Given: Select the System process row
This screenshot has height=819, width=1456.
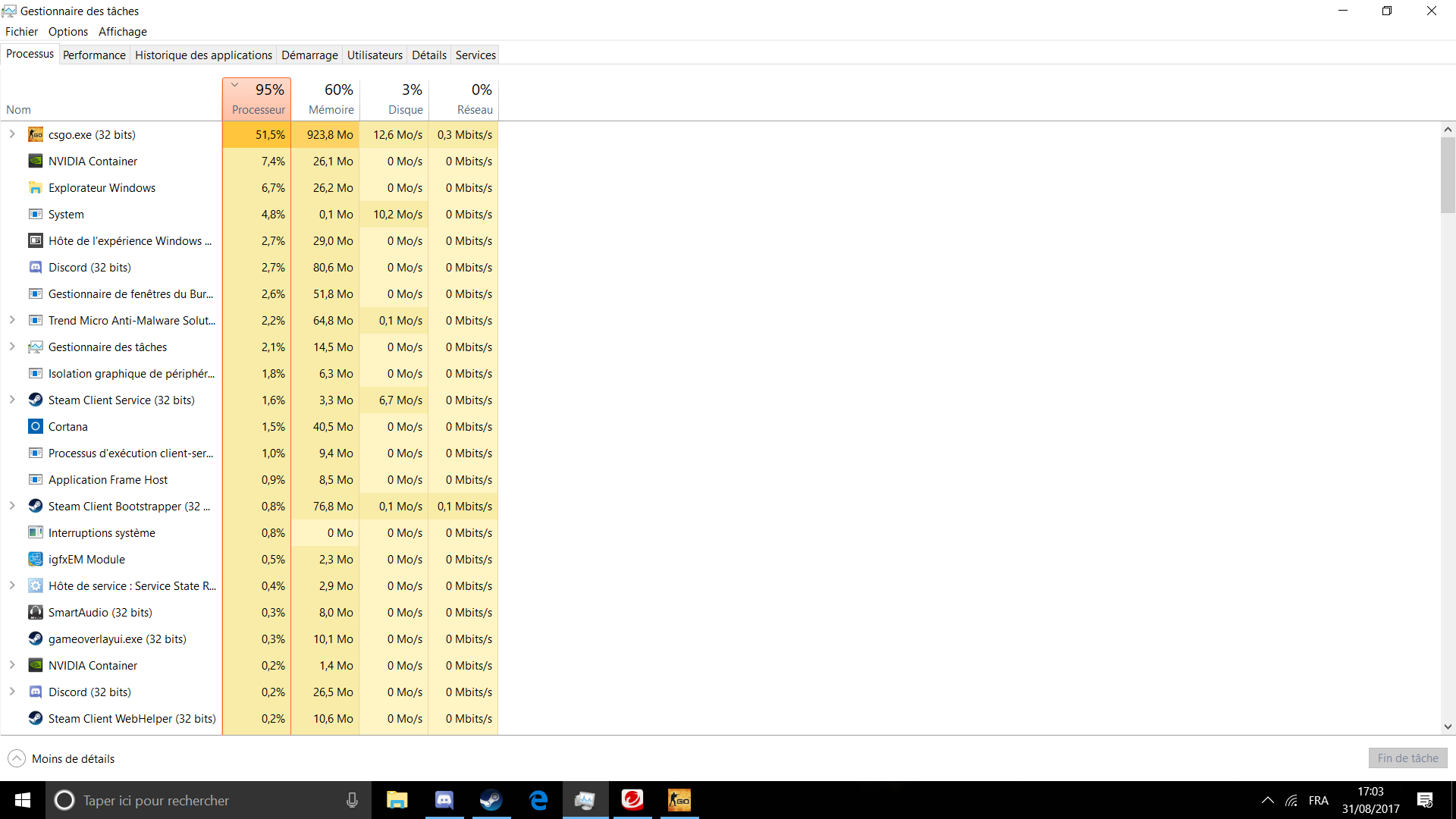Looking at the screenshot, I should [x=249, y=215].
